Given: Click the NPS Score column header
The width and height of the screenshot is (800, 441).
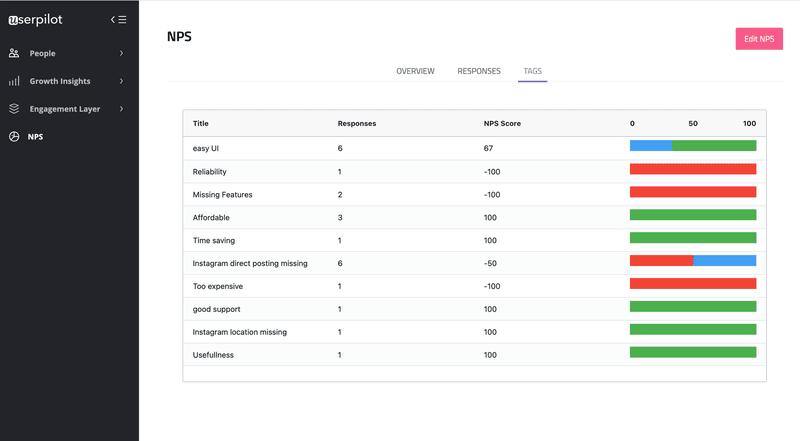Looking at the screenshot, I should (x=502, y=124).
